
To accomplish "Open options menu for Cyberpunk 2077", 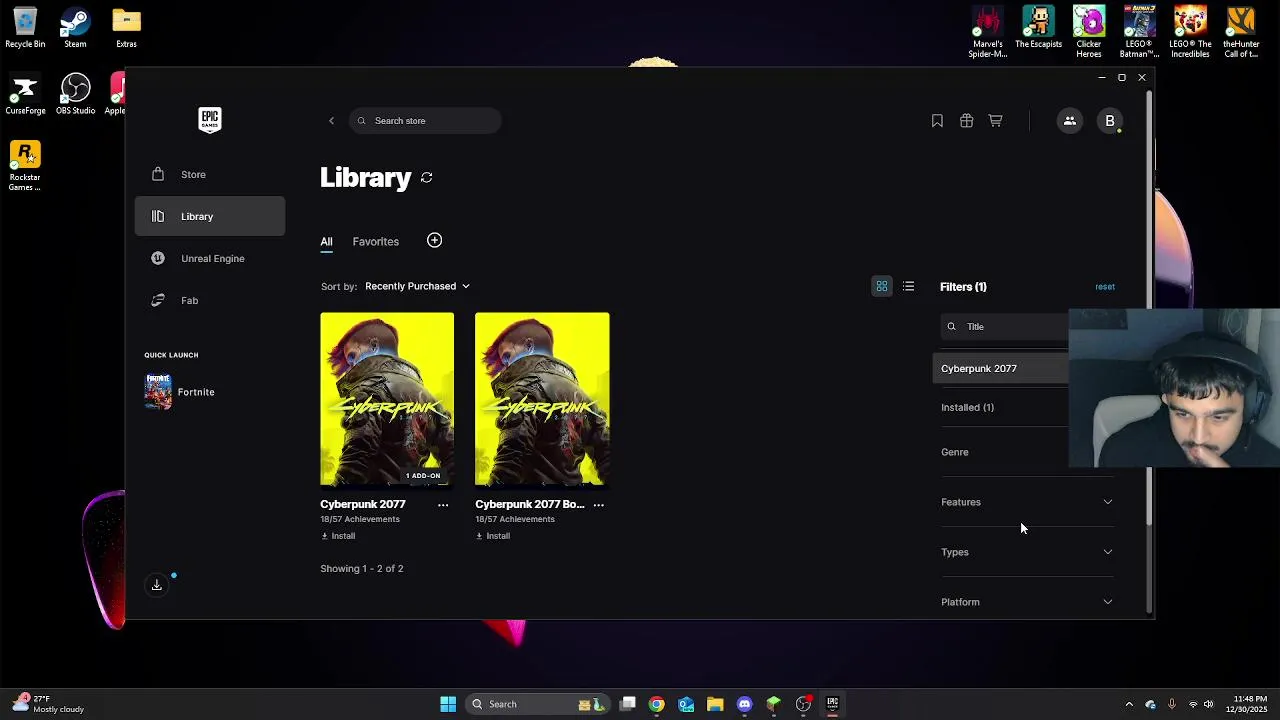I will click(443, 505).
